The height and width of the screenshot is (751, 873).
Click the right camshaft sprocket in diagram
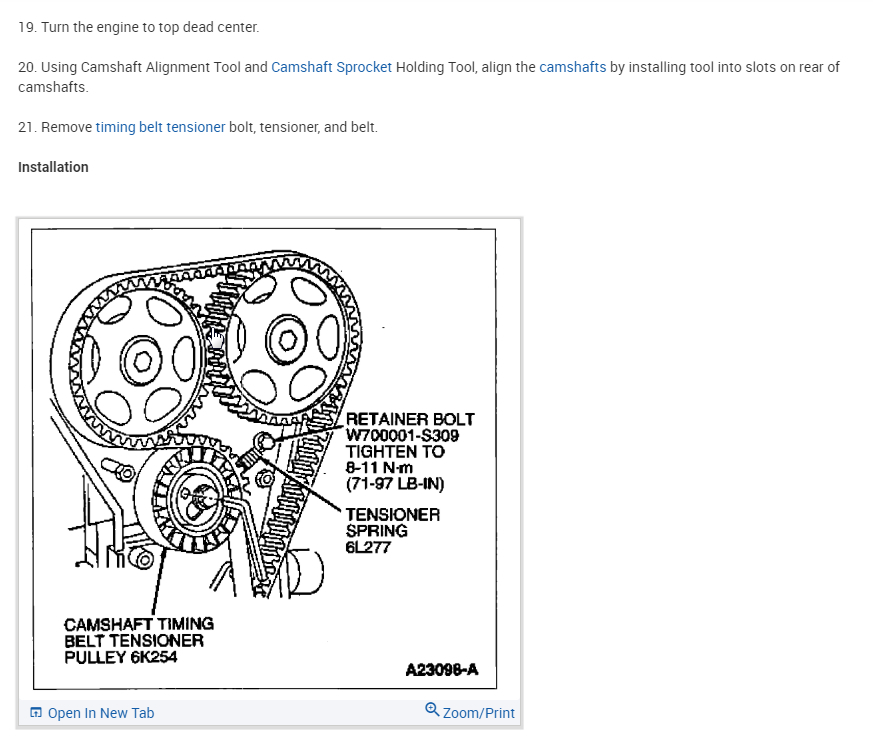[288, 340]
